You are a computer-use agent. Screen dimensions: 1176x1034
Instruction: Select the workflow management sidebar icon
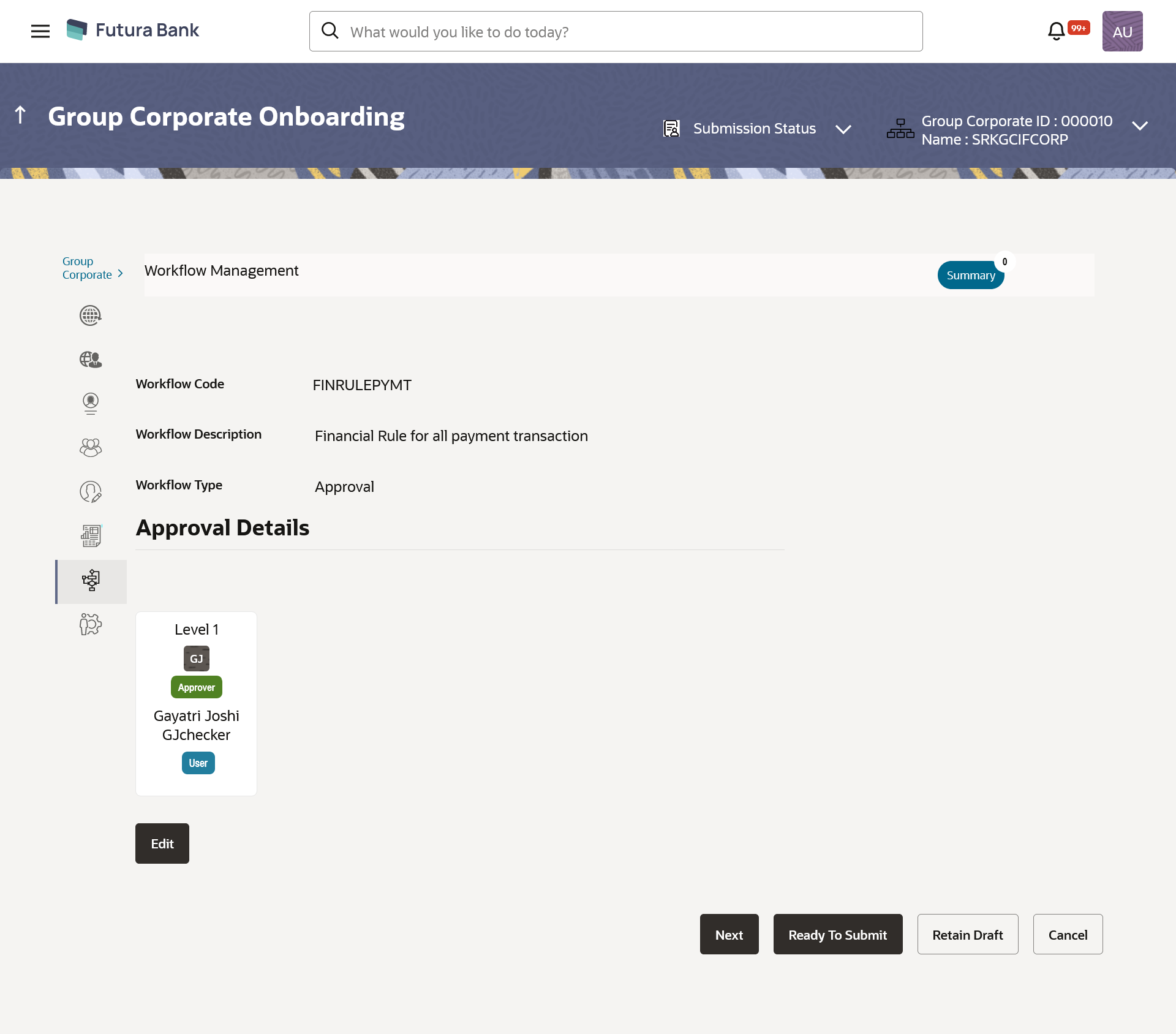[91, 581]
